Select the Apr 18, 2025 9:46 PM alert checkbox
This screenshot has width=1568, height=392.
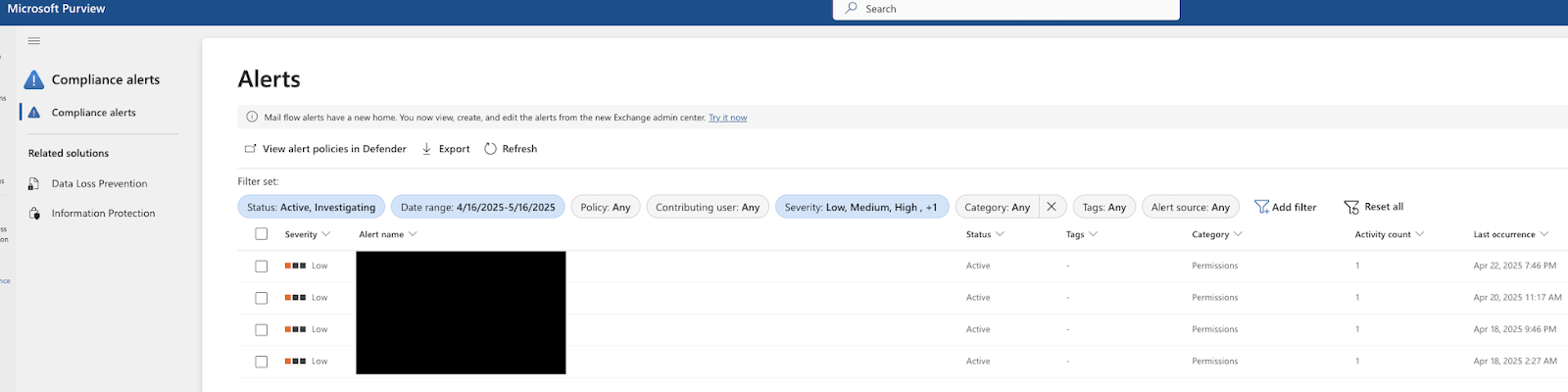coord(261,330)
